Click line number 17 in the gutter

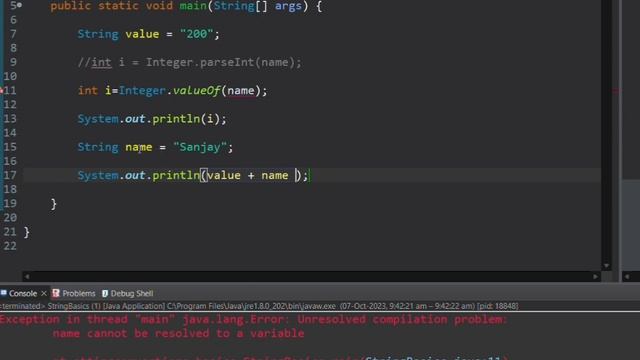[10, 176]
